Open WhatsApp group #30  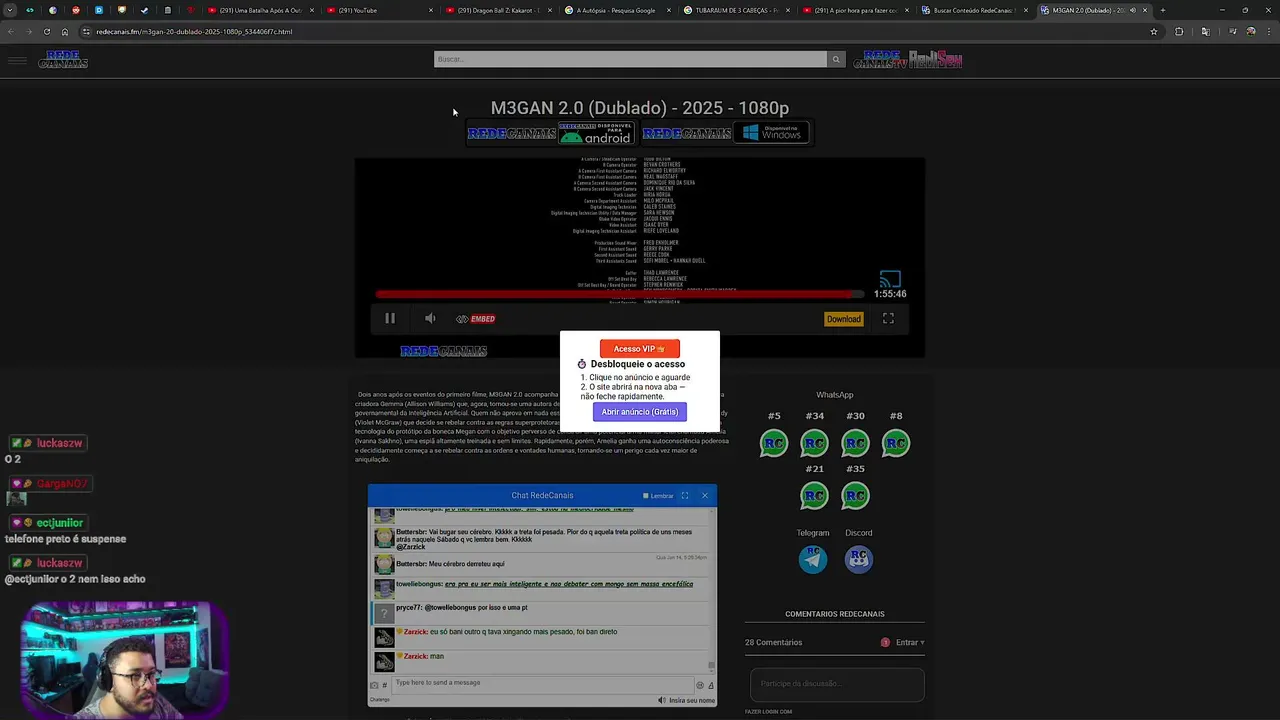click(855, 443)
